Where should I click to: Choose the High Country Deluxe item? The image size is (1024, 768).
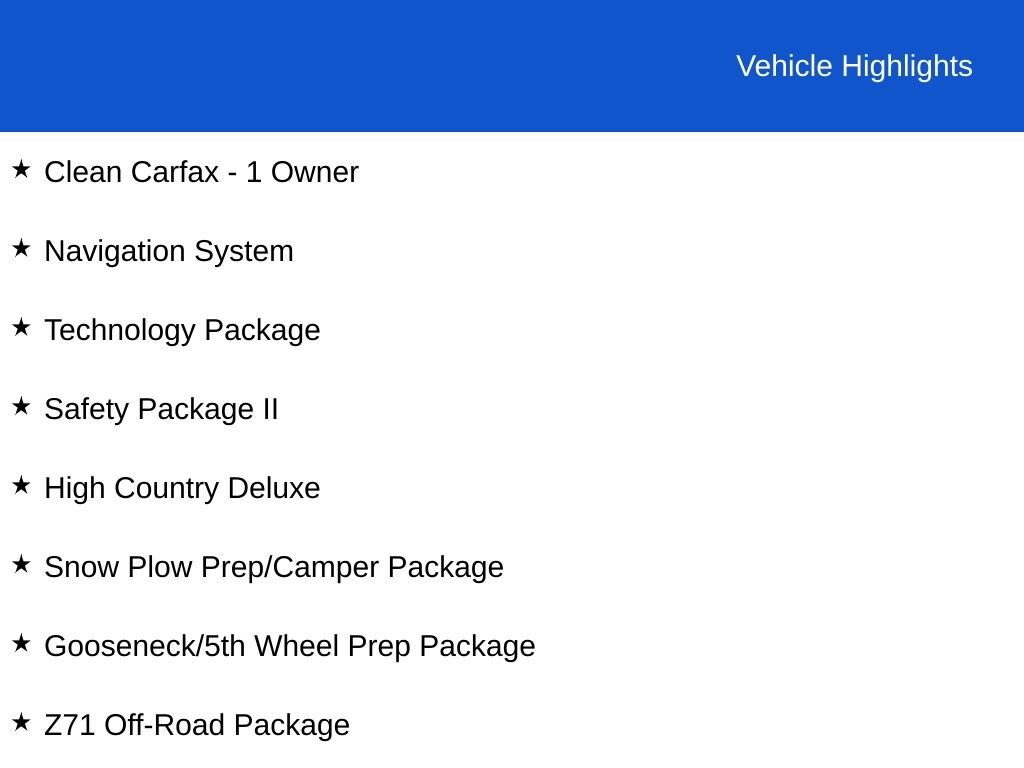pyautogui.click(x=182, y=488)
